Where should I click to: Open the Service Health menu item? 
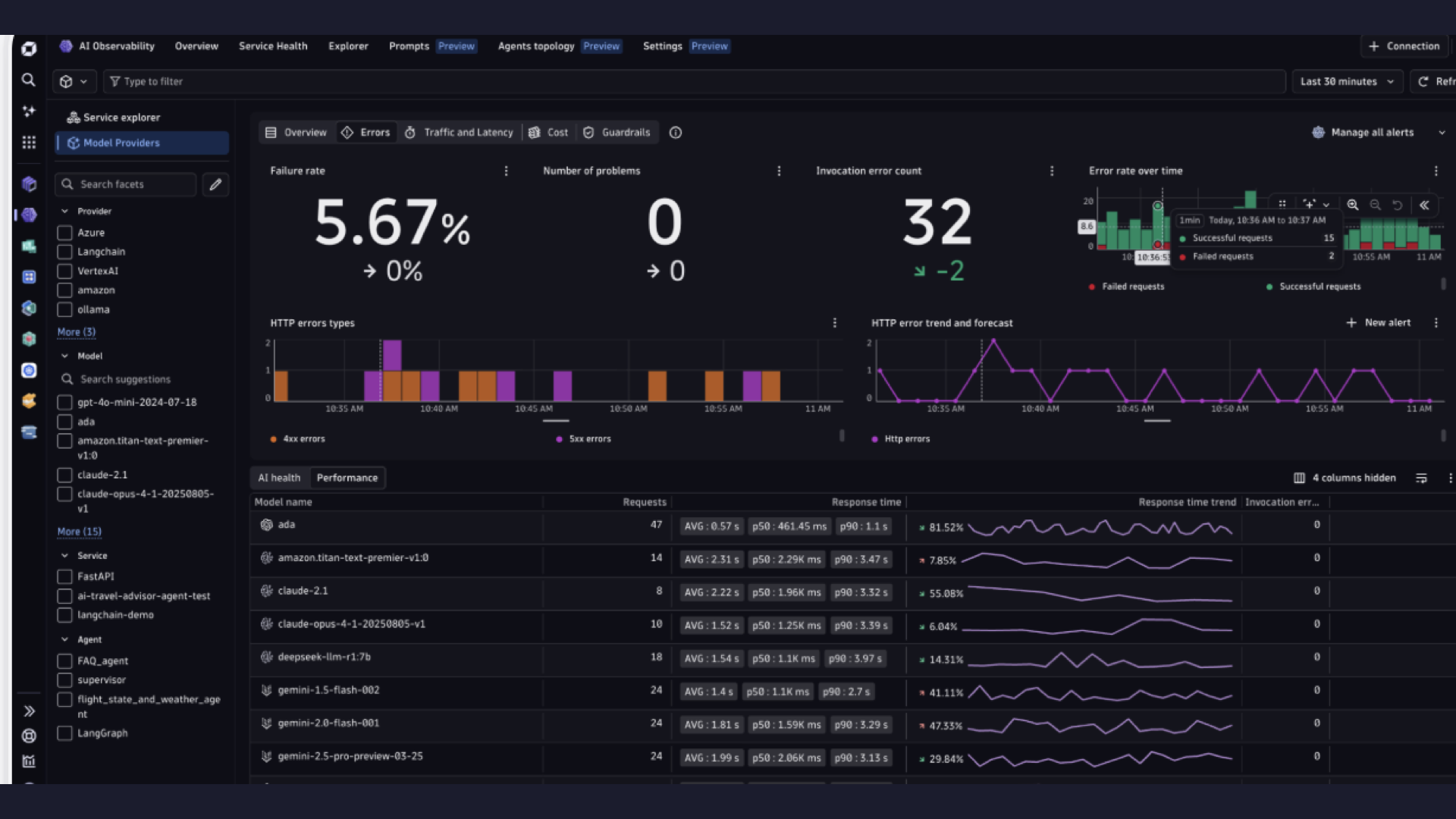[273, 46]
